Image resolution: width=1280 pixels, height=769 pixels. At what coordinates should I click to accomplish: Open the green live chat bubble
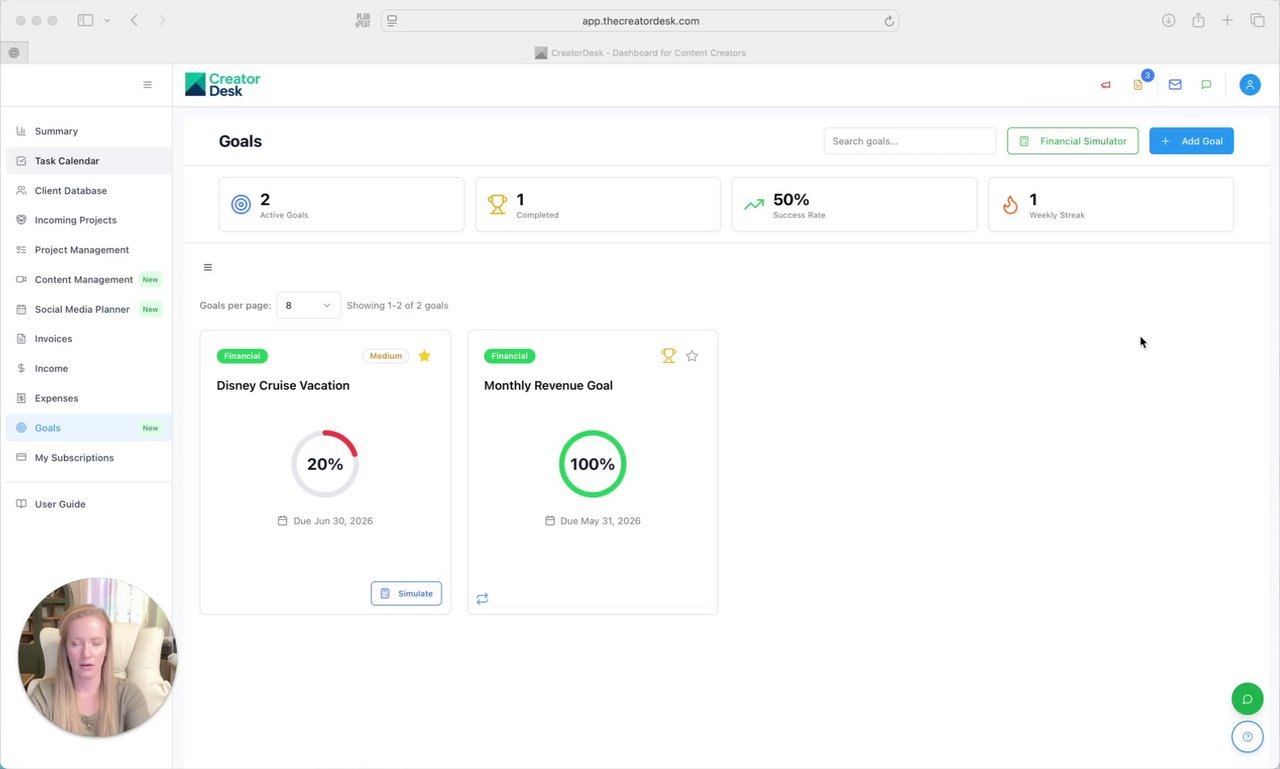coord(1247,699)
